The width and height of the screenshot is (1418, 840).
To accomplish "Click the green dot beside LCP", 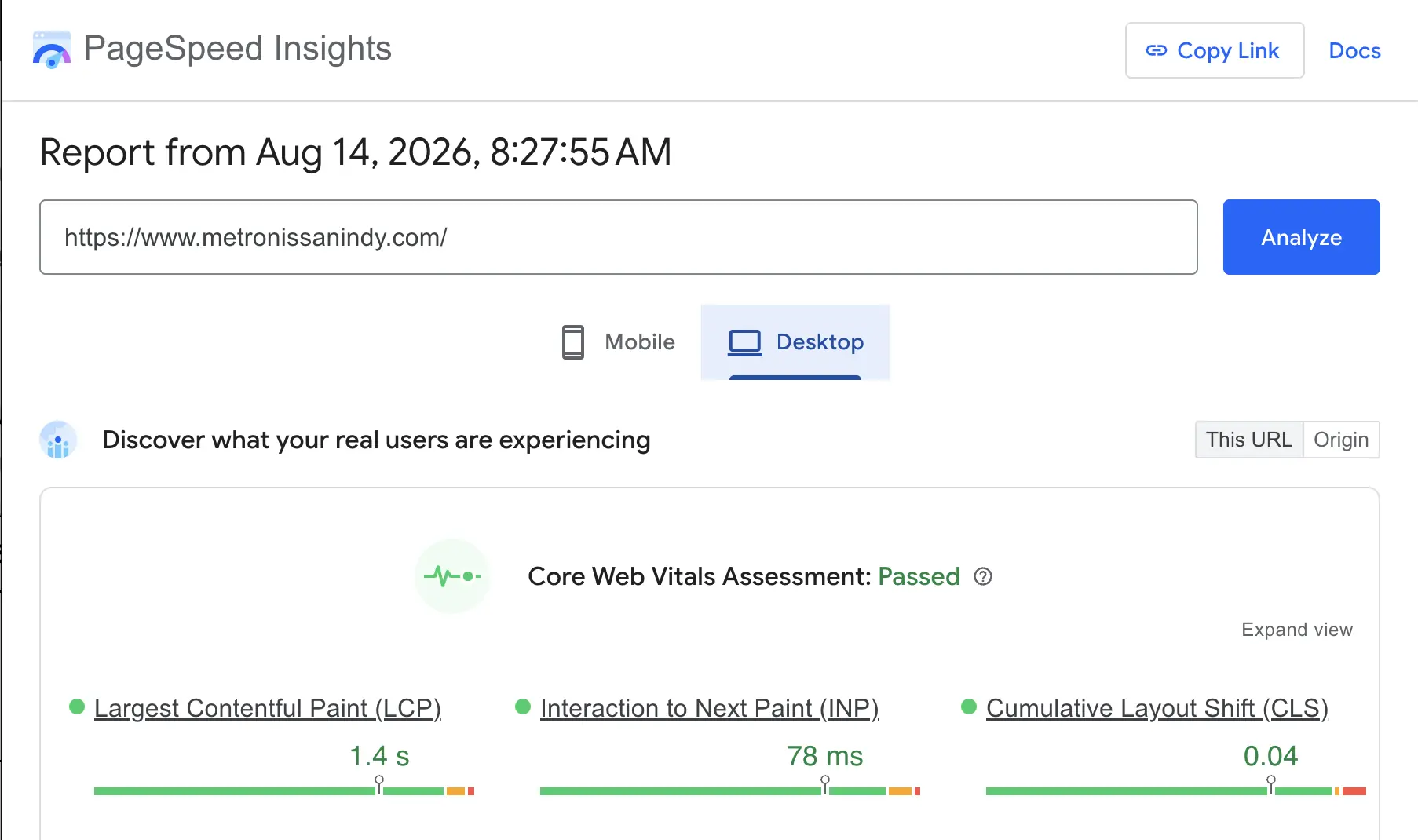I will pos(77,707).
